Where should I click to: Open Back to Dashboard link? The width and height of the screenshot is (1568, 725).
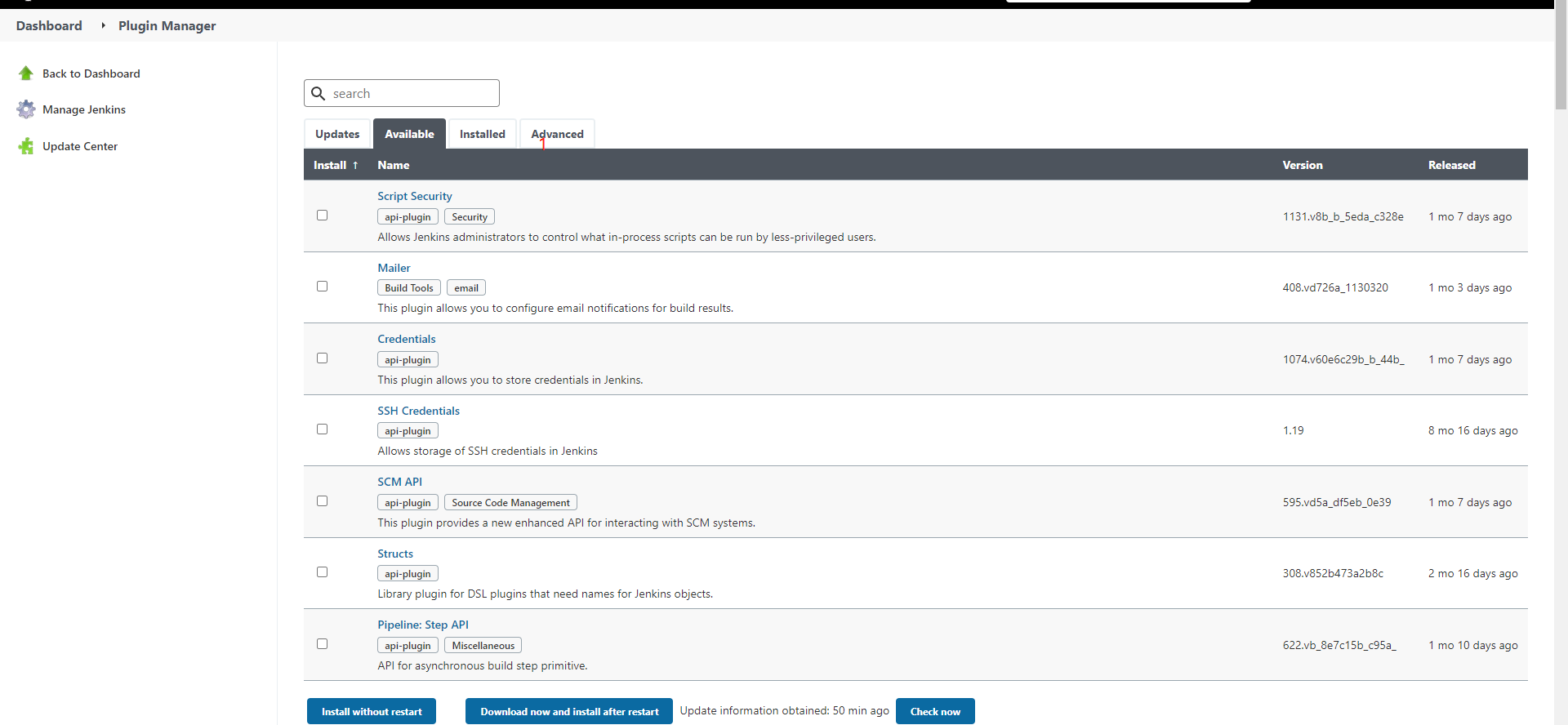pos(91,73)
